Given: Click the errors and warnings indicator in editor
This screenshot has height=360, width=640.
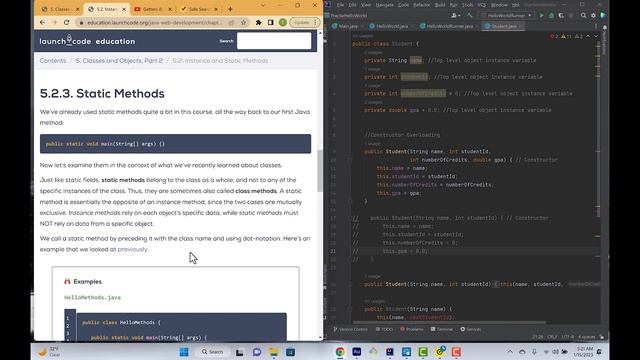Looking at the screenshot, I should point(568,36).
